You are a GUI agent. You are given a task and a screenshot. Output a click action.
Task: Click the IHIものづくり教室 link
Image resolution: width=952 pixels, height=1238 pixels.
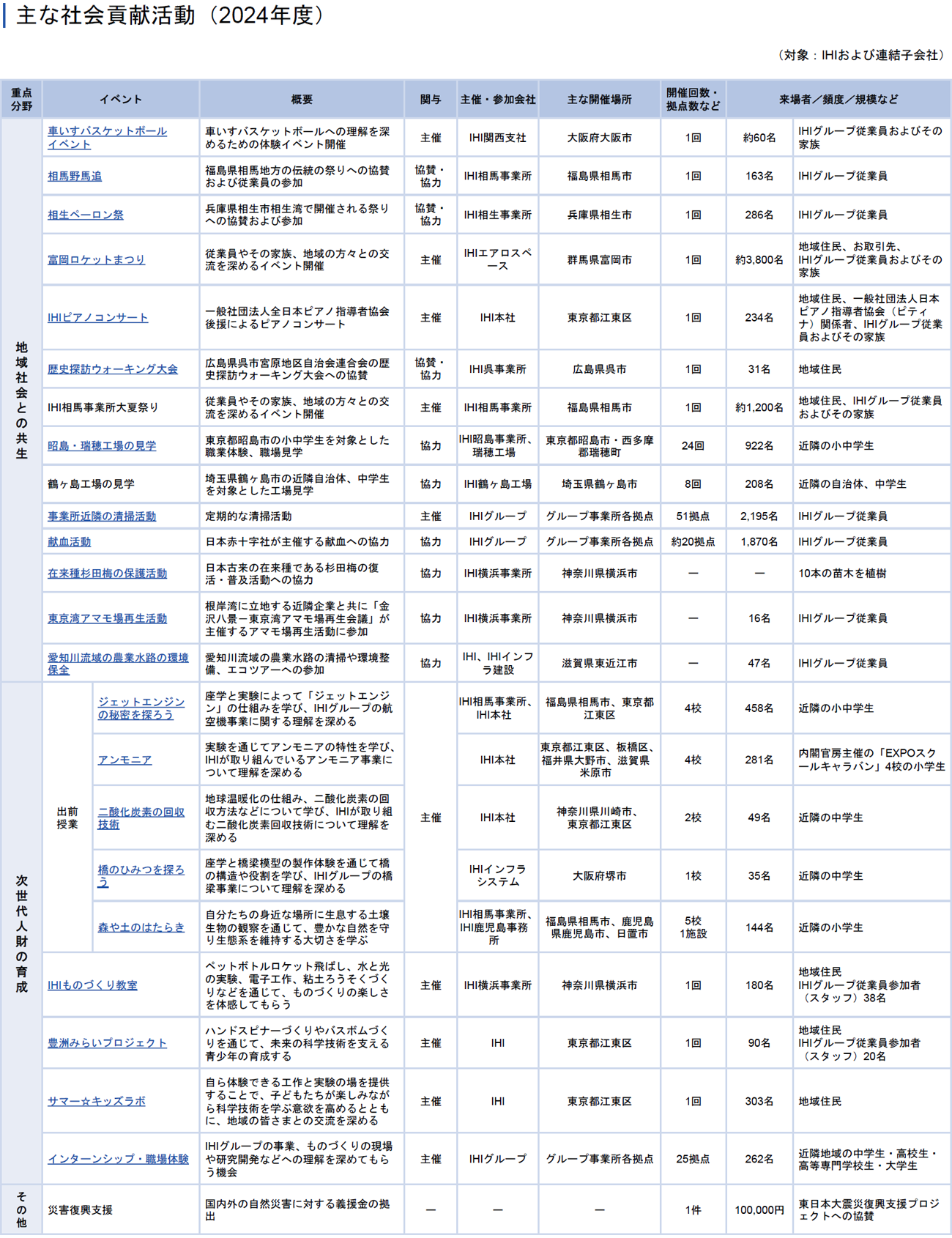point(92,985)
